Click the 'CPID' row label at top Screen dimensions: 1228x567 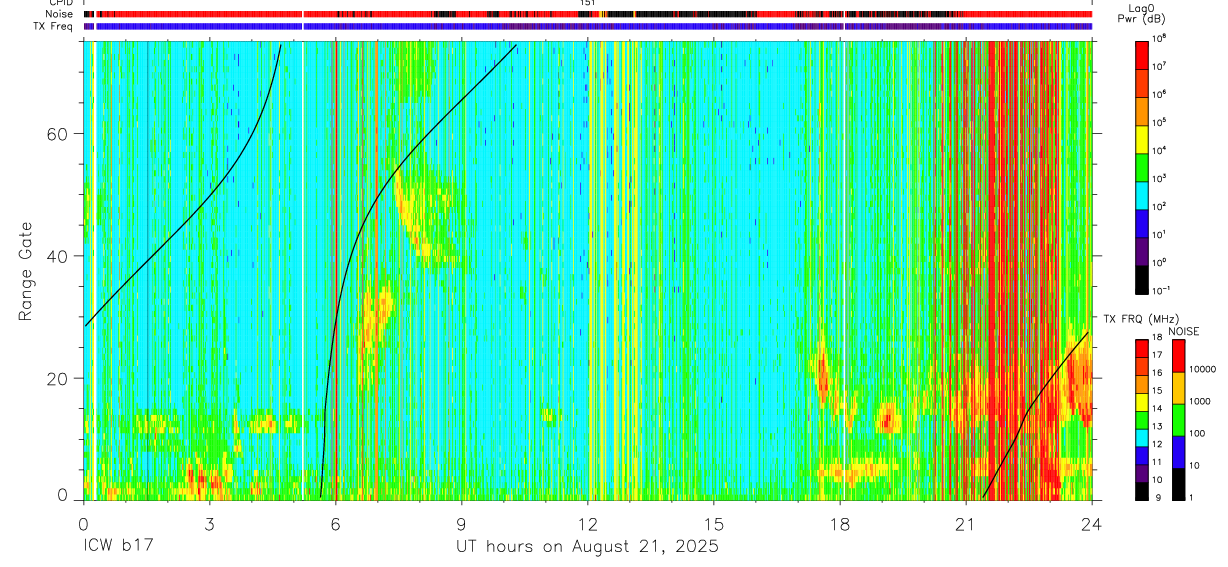coord(62,3)
